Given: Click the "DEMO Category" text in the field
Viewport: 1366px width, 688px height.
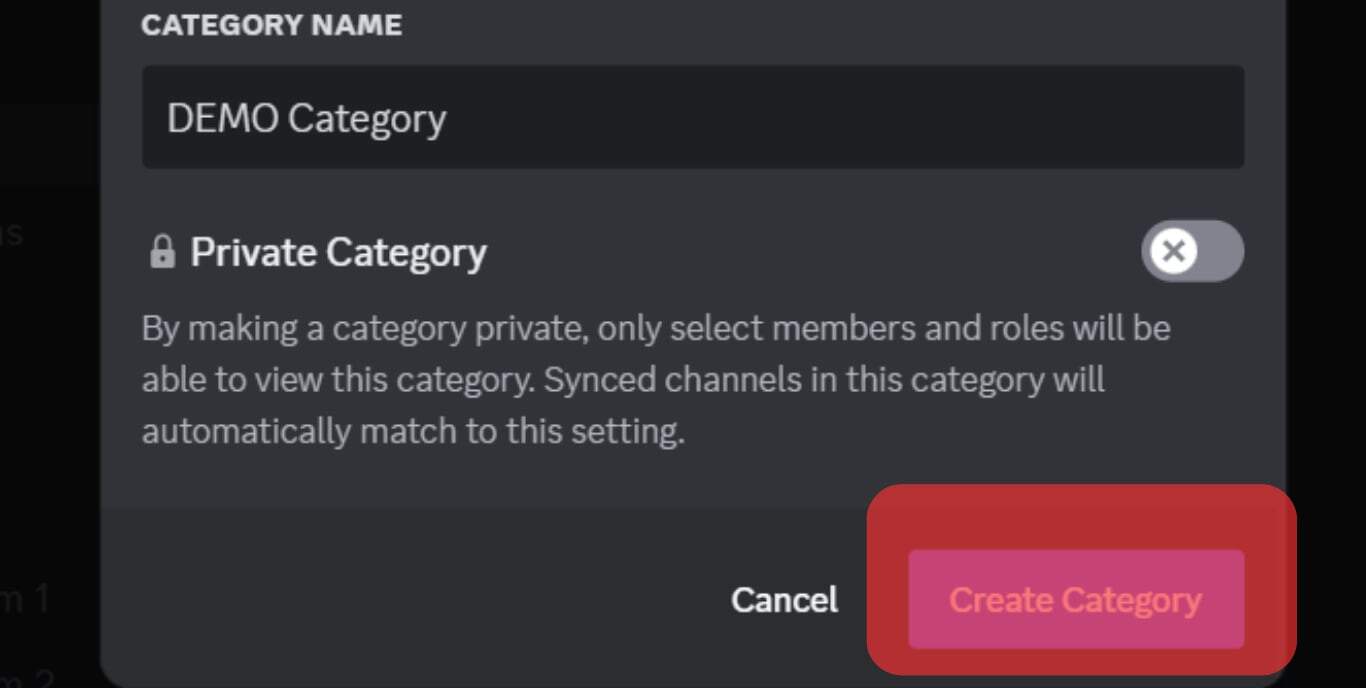Looking at the screenshot, I should point(306,118).
